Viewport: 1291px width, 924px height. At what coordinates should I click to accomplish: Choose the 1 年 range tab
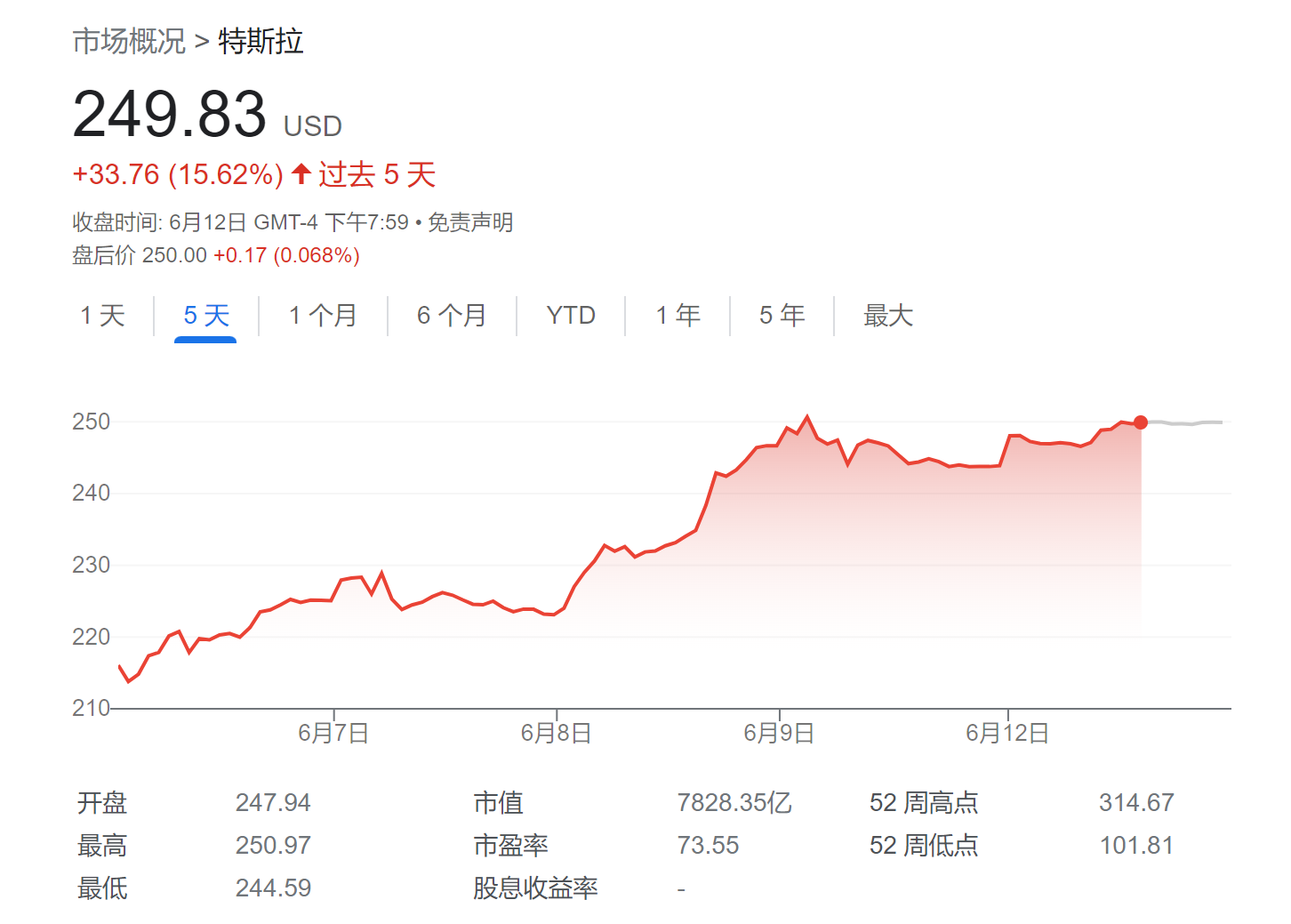point(678,315)
